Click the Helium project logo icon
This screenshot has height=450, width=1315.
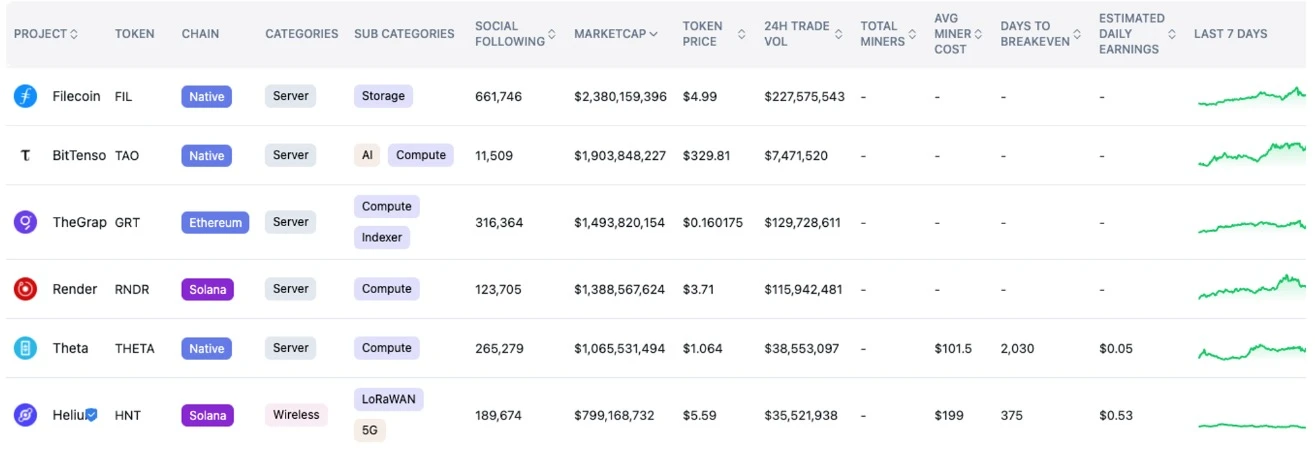coord(25,415)
